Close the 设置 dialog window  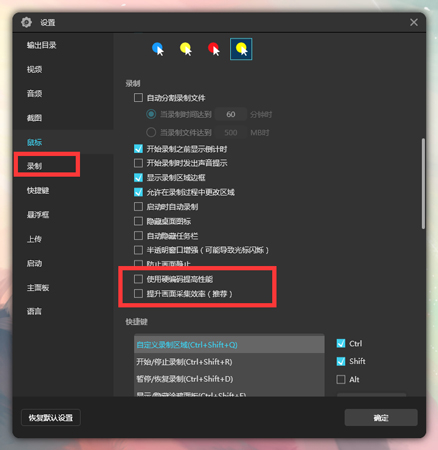[x=414, y=22]
